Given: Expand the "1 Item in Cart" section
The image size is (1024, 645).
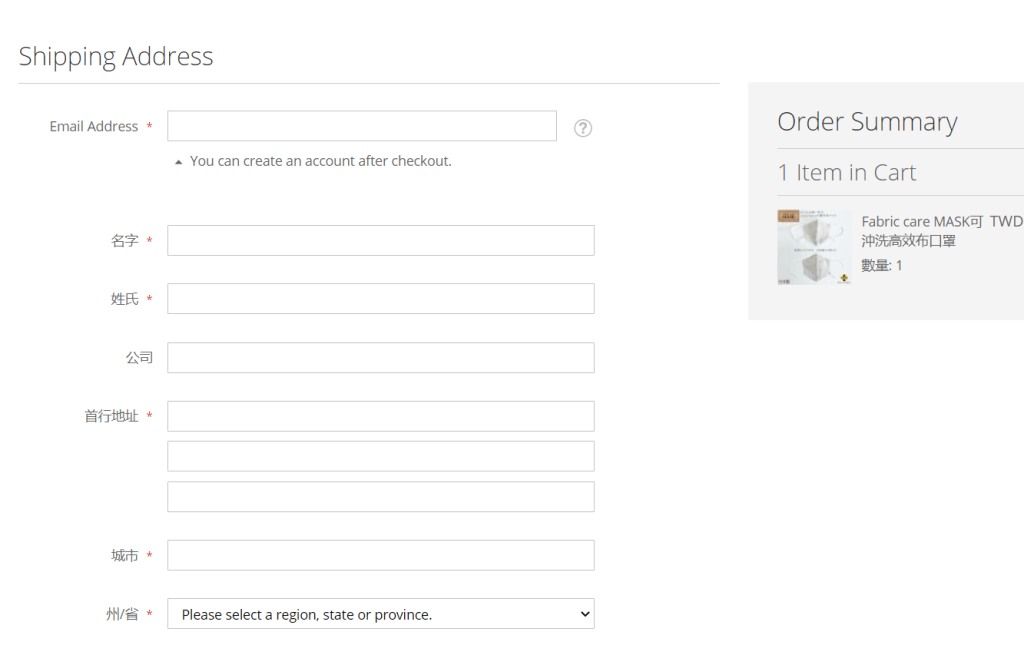Looking at the screenshot, I should tap(847, 173).
